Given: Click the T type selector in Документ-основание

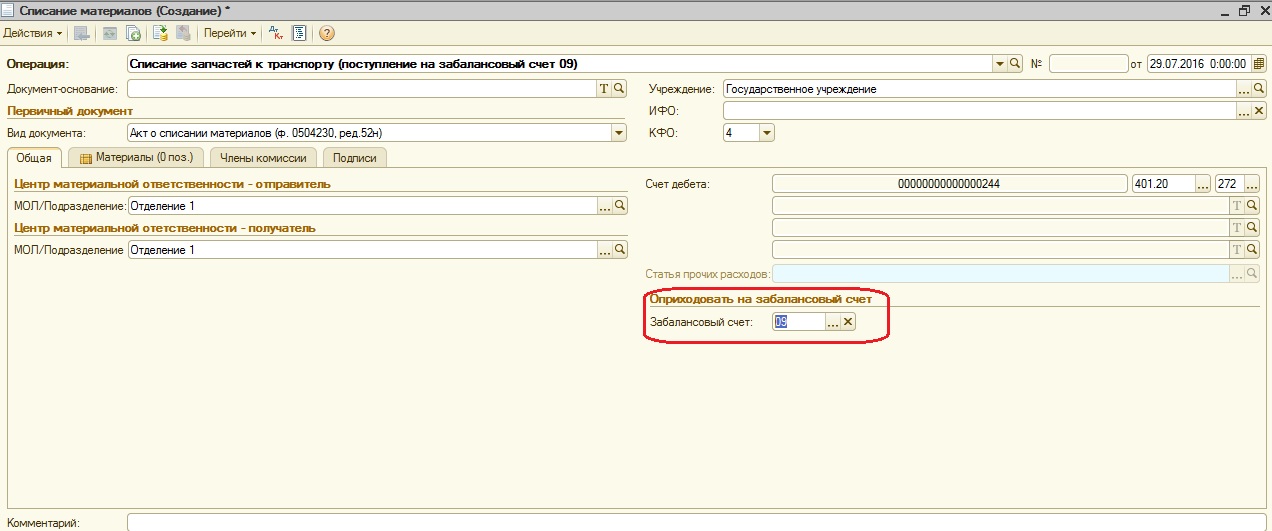Looking at the screenshot, I should 603,89.
